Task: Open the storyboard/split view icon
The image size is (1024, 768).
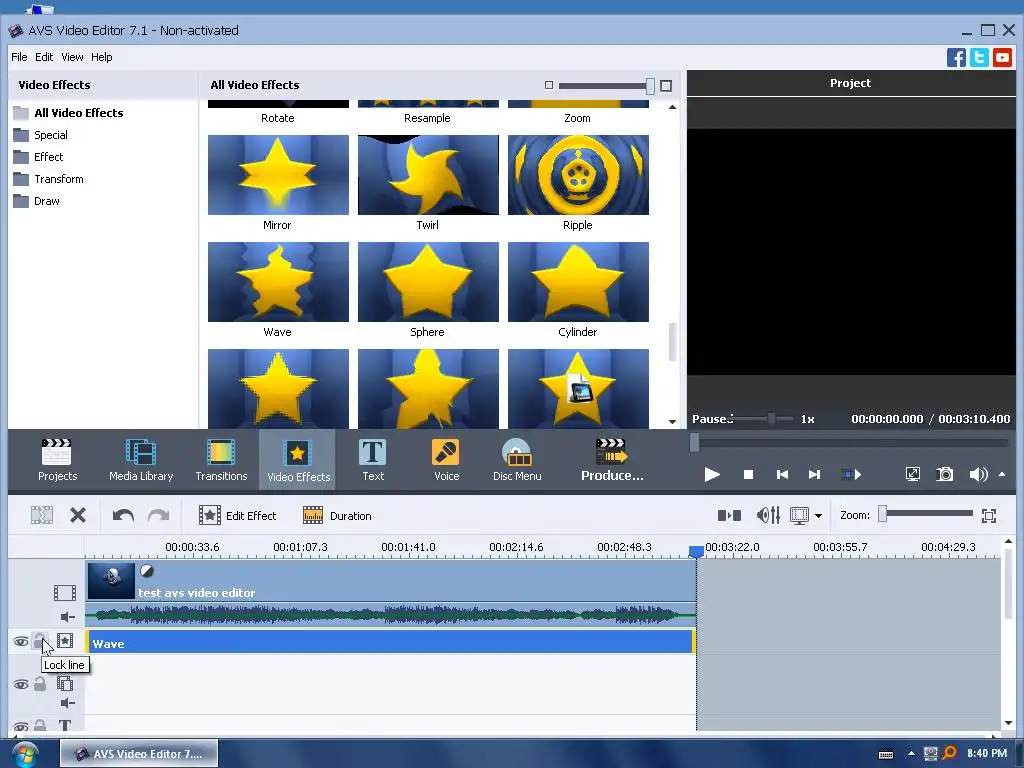Action: [729, 516]
